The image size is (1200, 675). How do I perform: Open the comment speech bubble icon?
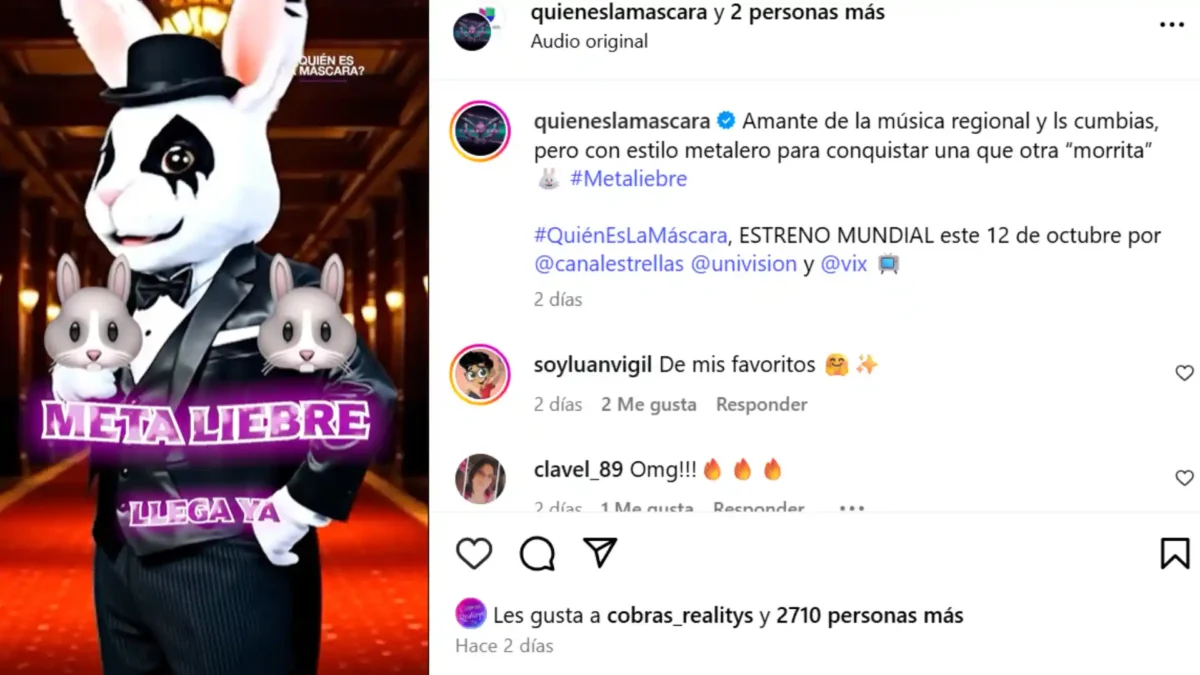click(x=538, y=553)
